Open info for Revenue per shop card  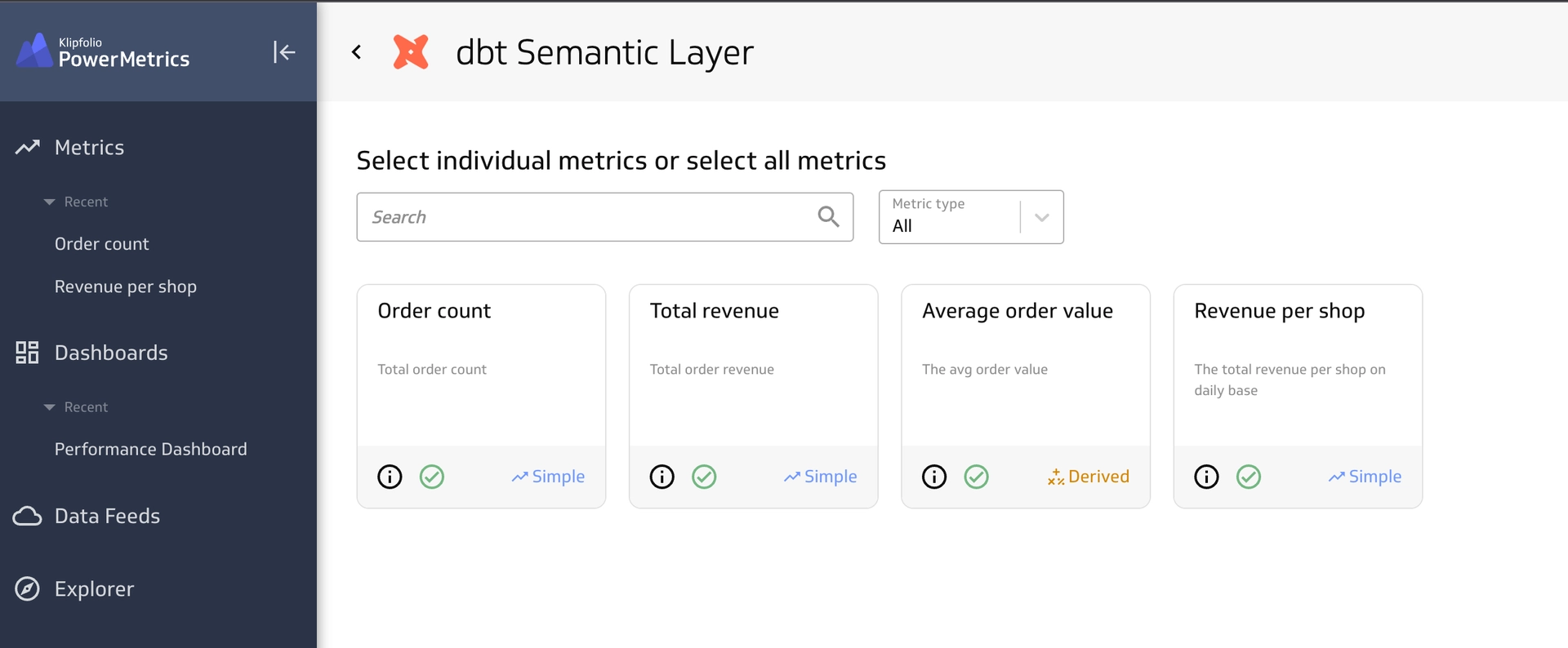1206,477
